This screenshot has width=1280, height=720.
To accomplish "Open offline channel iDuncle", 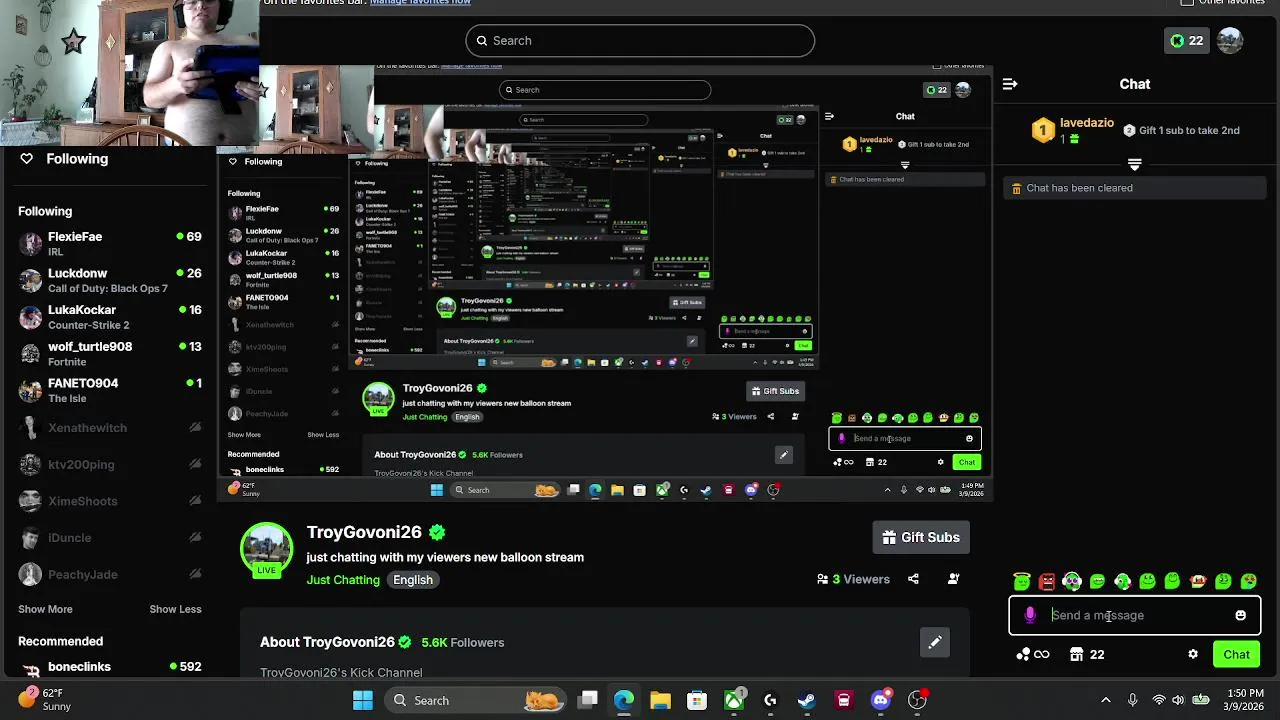I will pyautogui.click(x=110, y=538).
